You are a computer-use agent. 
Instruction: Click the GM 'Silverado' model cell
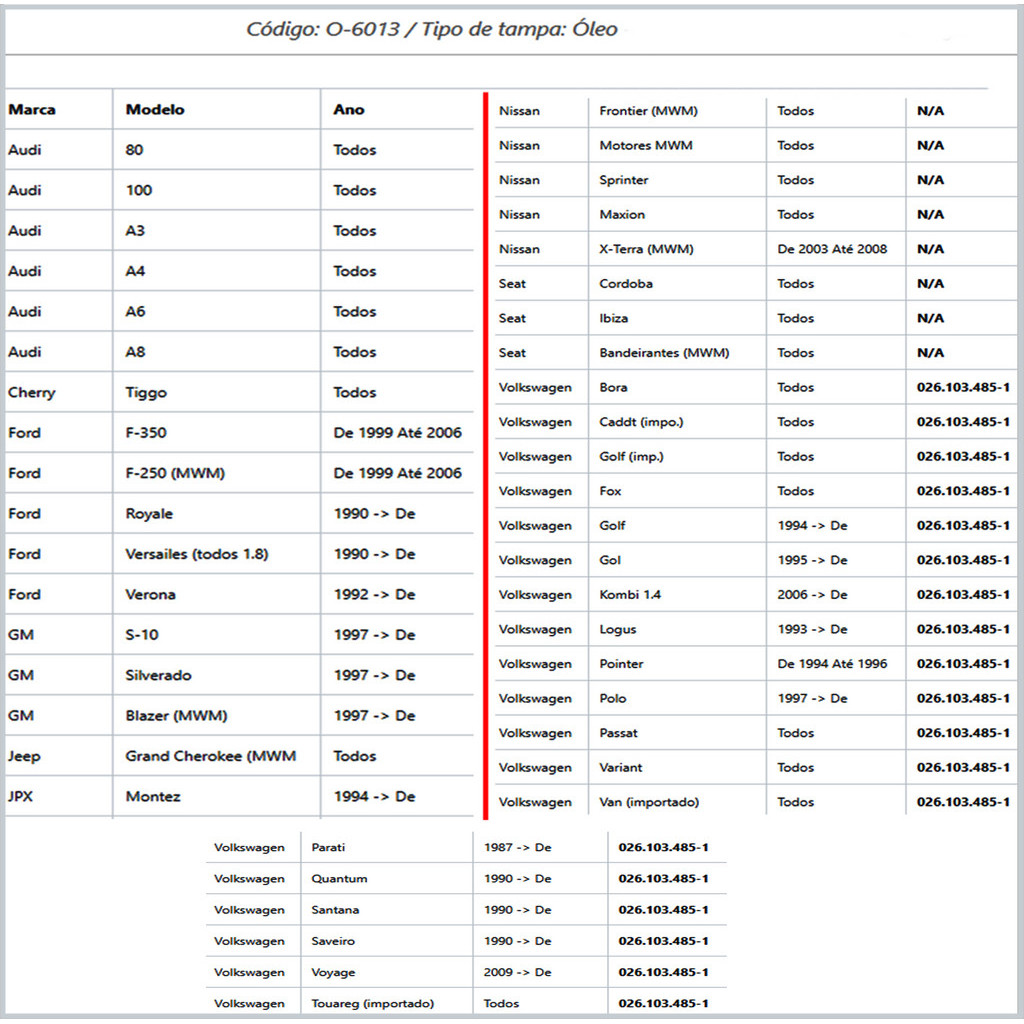point(160,675)
